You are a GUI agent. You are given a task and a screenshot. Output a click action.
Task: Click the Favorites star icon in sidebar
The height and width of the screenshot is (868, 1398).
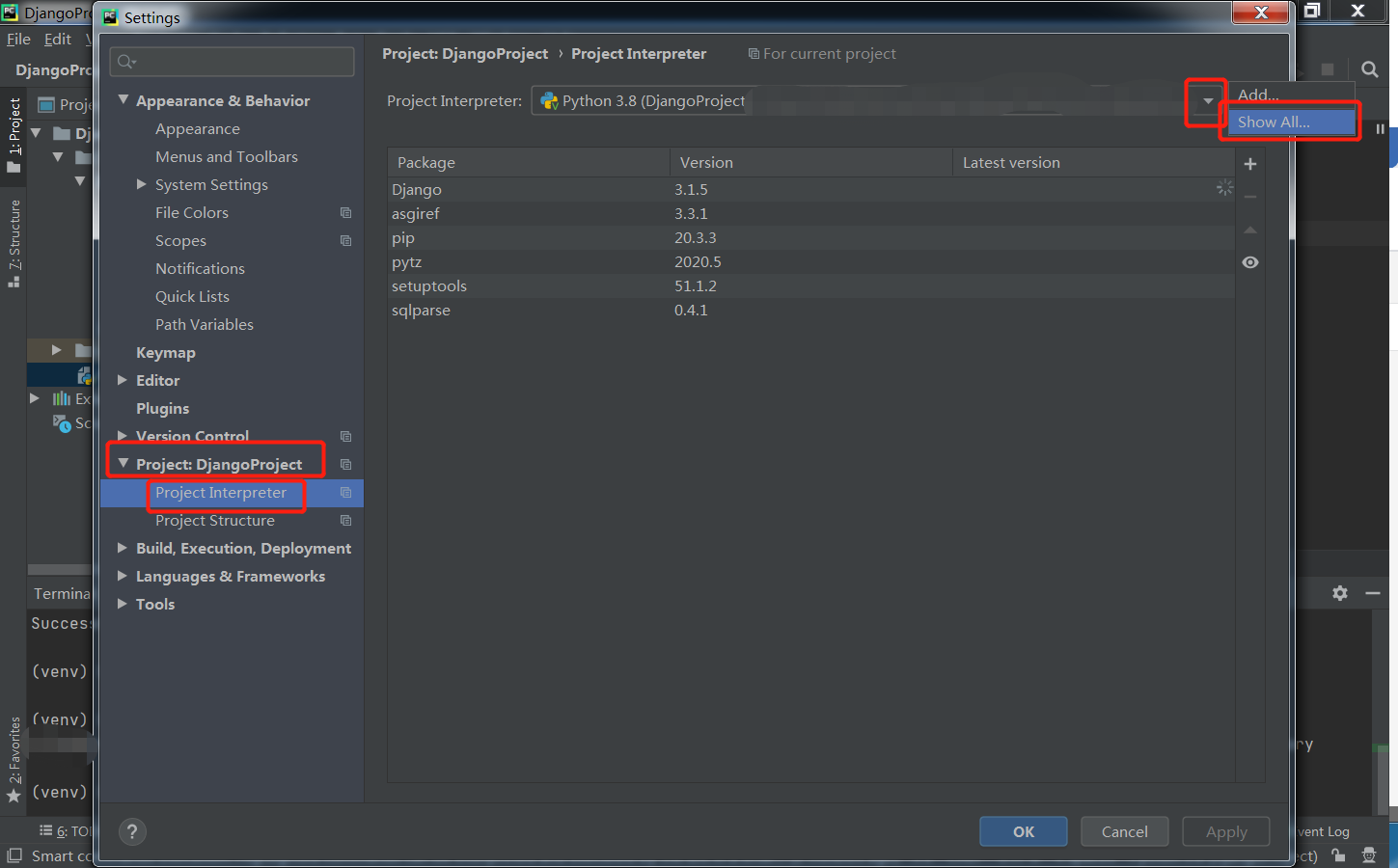14,796
